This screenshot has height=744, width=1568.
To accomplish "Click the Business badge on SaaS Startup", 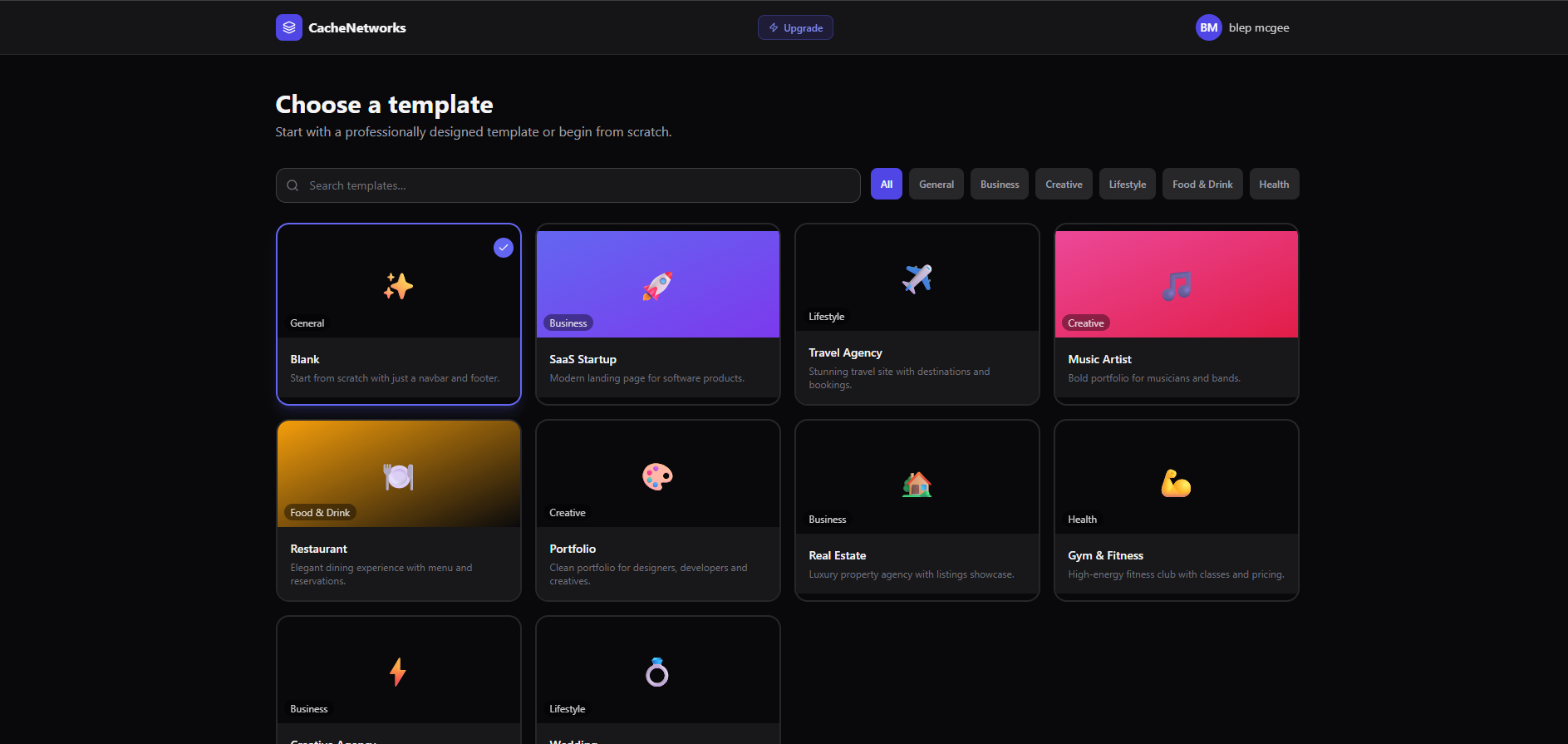I will (568, 323).
